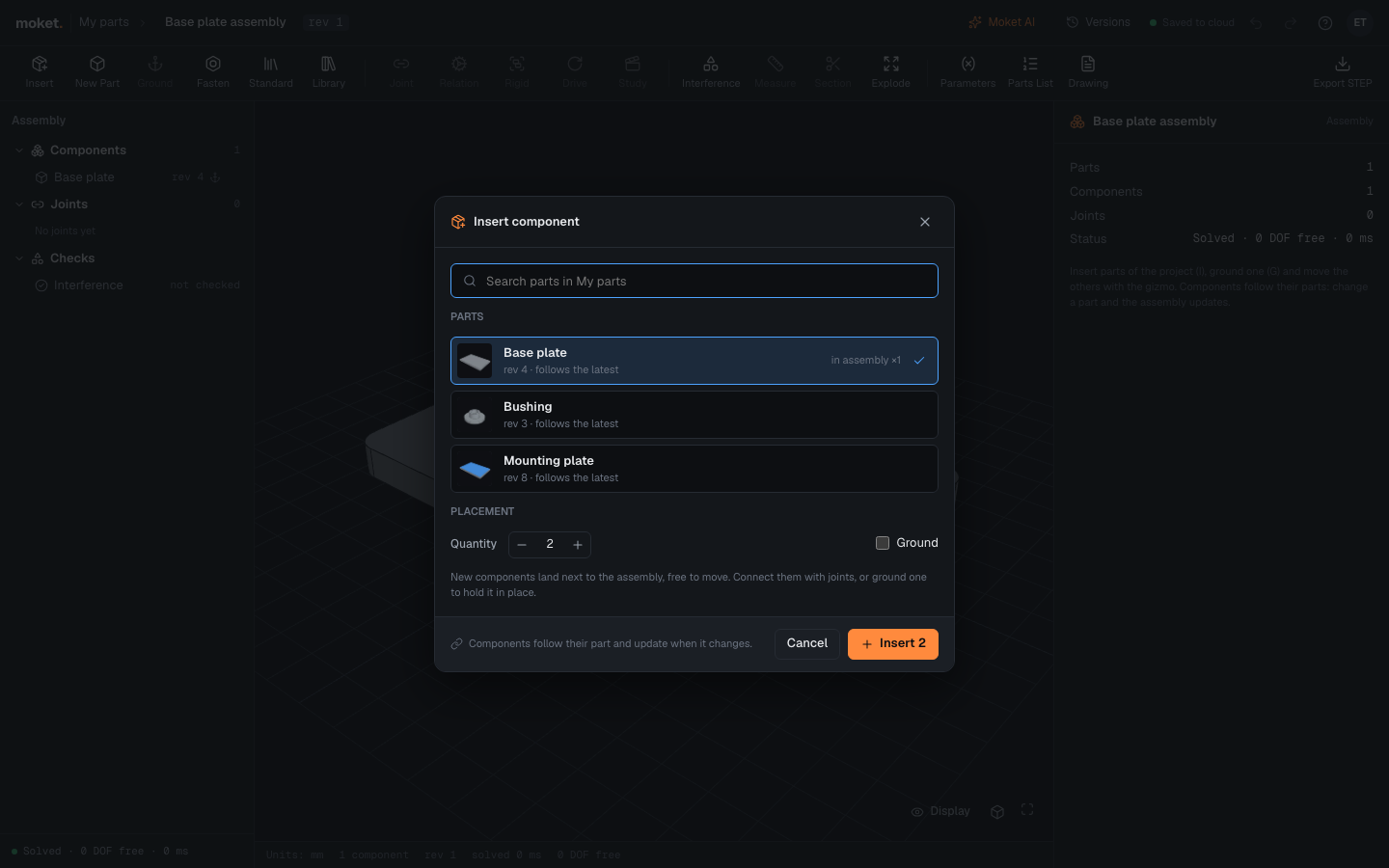This screenshot has height=868, width=1389.
Task: Cancel the Insert component dialog
Action: (x=807, y=644)
